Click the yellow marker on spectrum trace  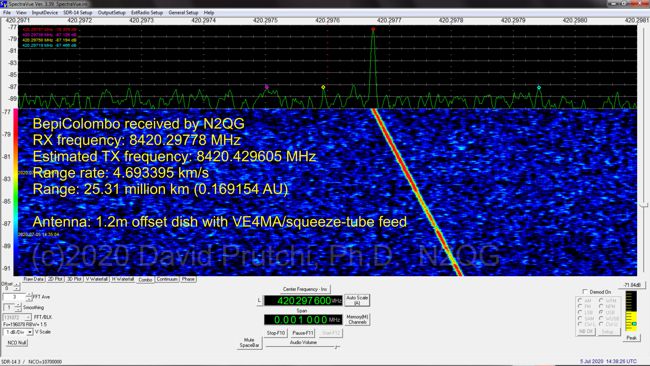[323, 87]
